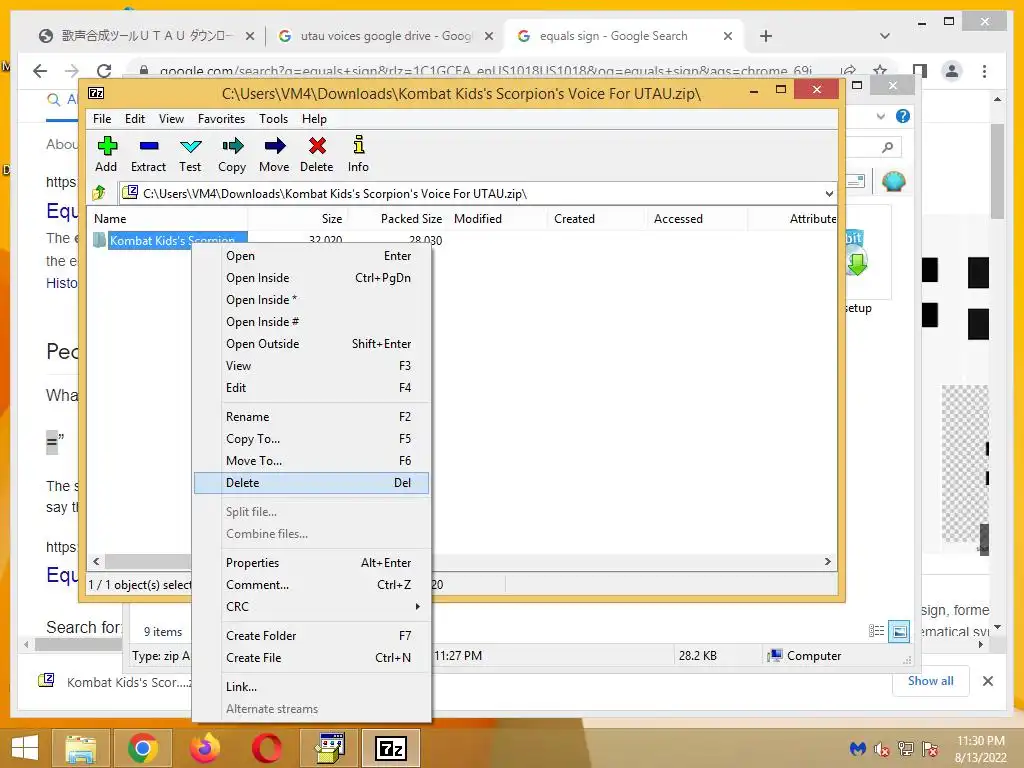Open the Edit menu in 7-Zip

pos(135,119)
